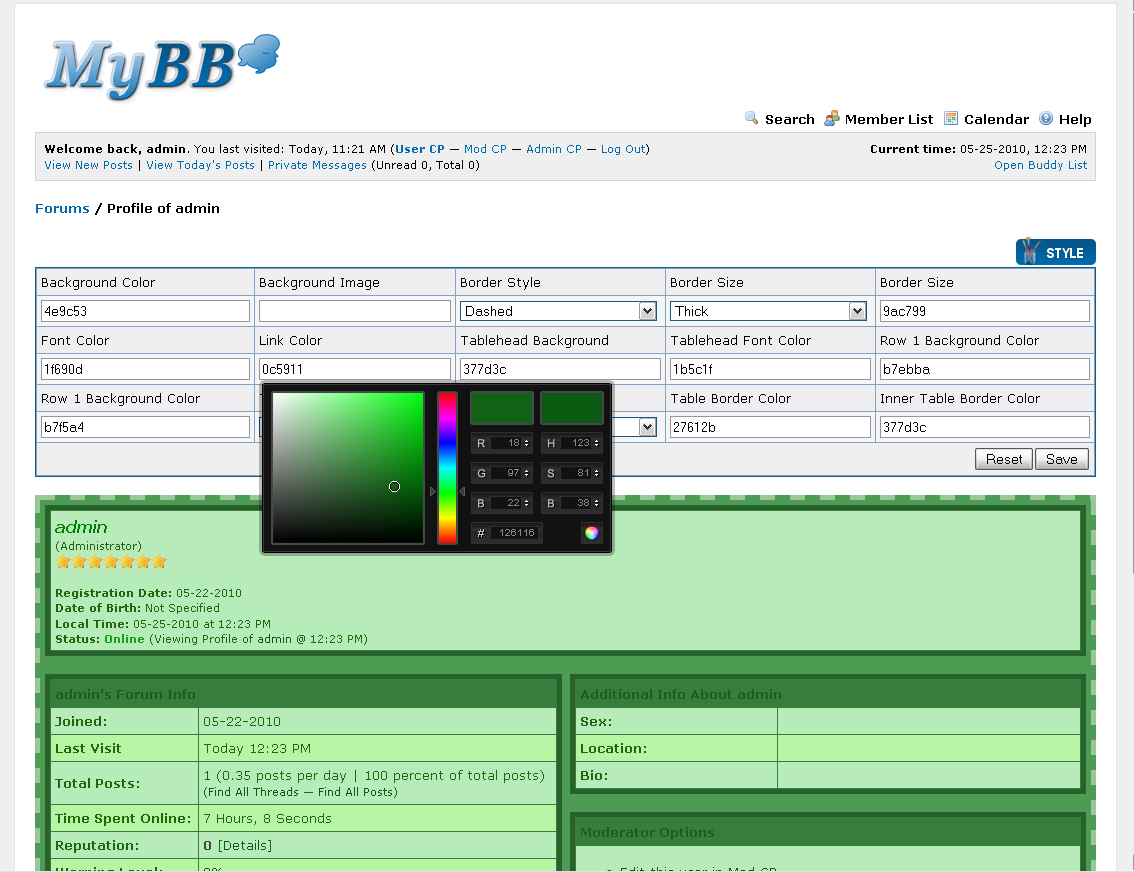Image resolution: width=1134 pixels, height=872 pixels.
Task: Click the first gold star under Administrator
Action: coord(63,562)
